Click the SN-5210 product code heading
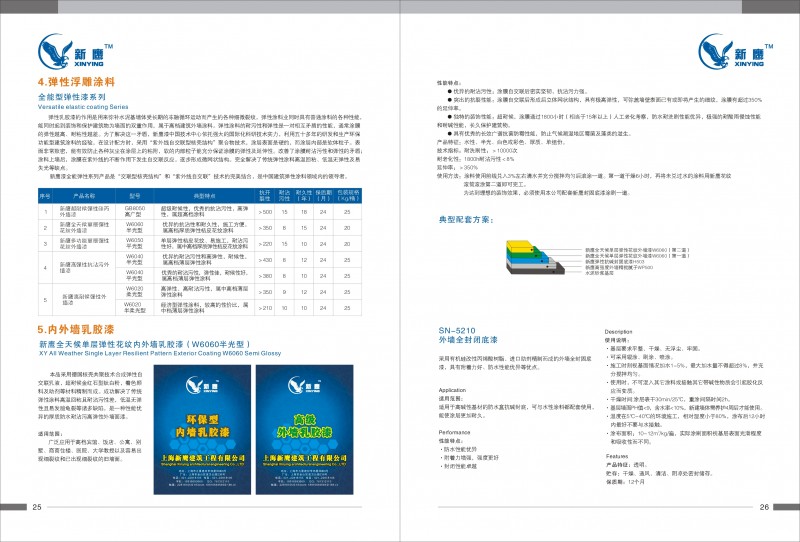 (x=457, y=330)
